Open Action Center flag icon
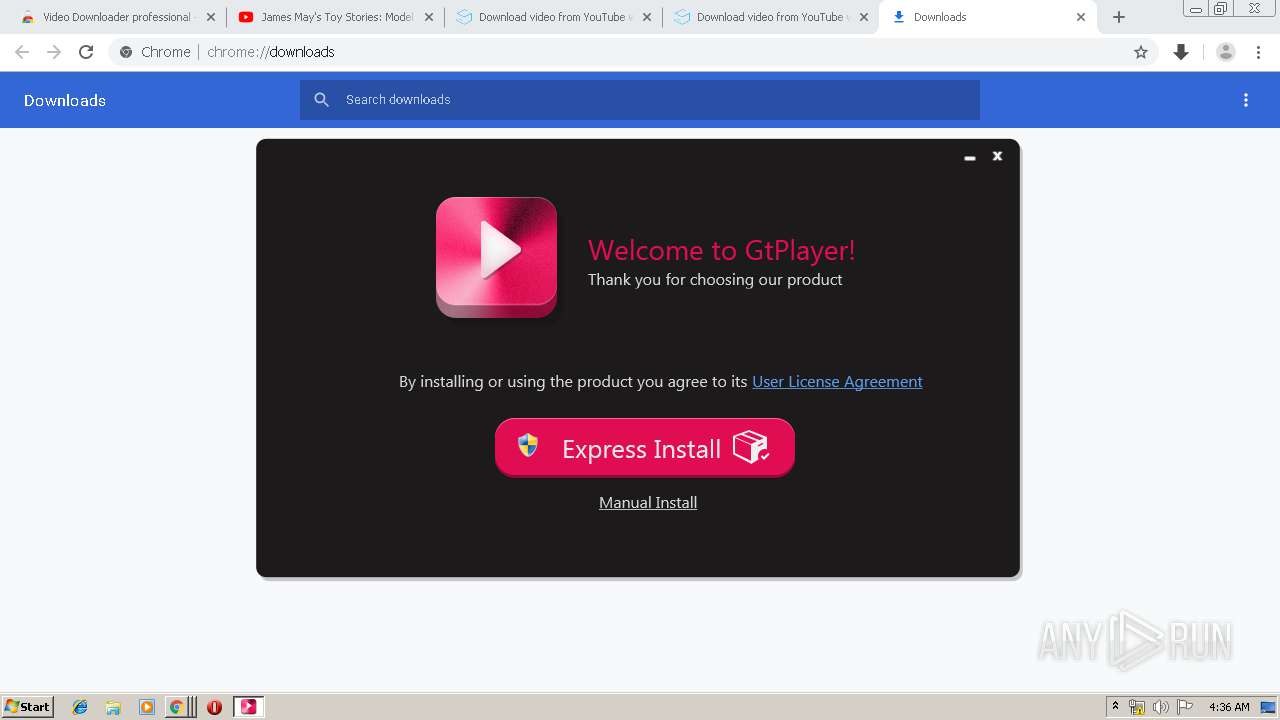1280x720 pixels. [1185, 707]
